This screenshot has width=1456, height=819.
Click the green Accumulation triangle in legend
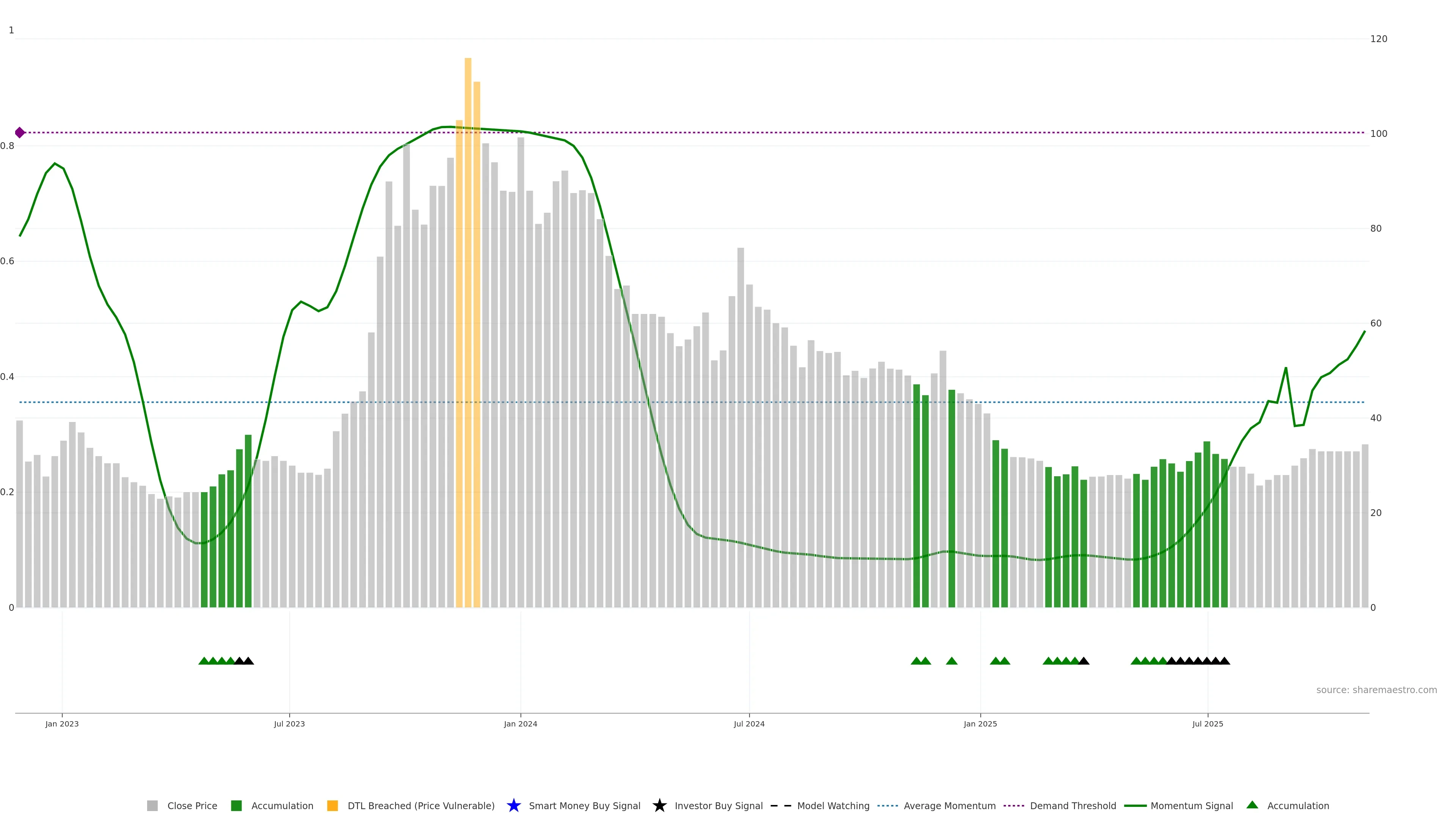click(1252, 805)
